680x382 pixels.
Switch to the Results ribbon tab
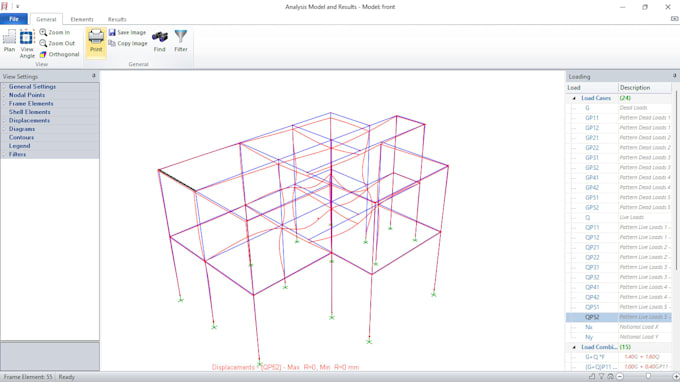pyautogui.click(x=117, y=20)
